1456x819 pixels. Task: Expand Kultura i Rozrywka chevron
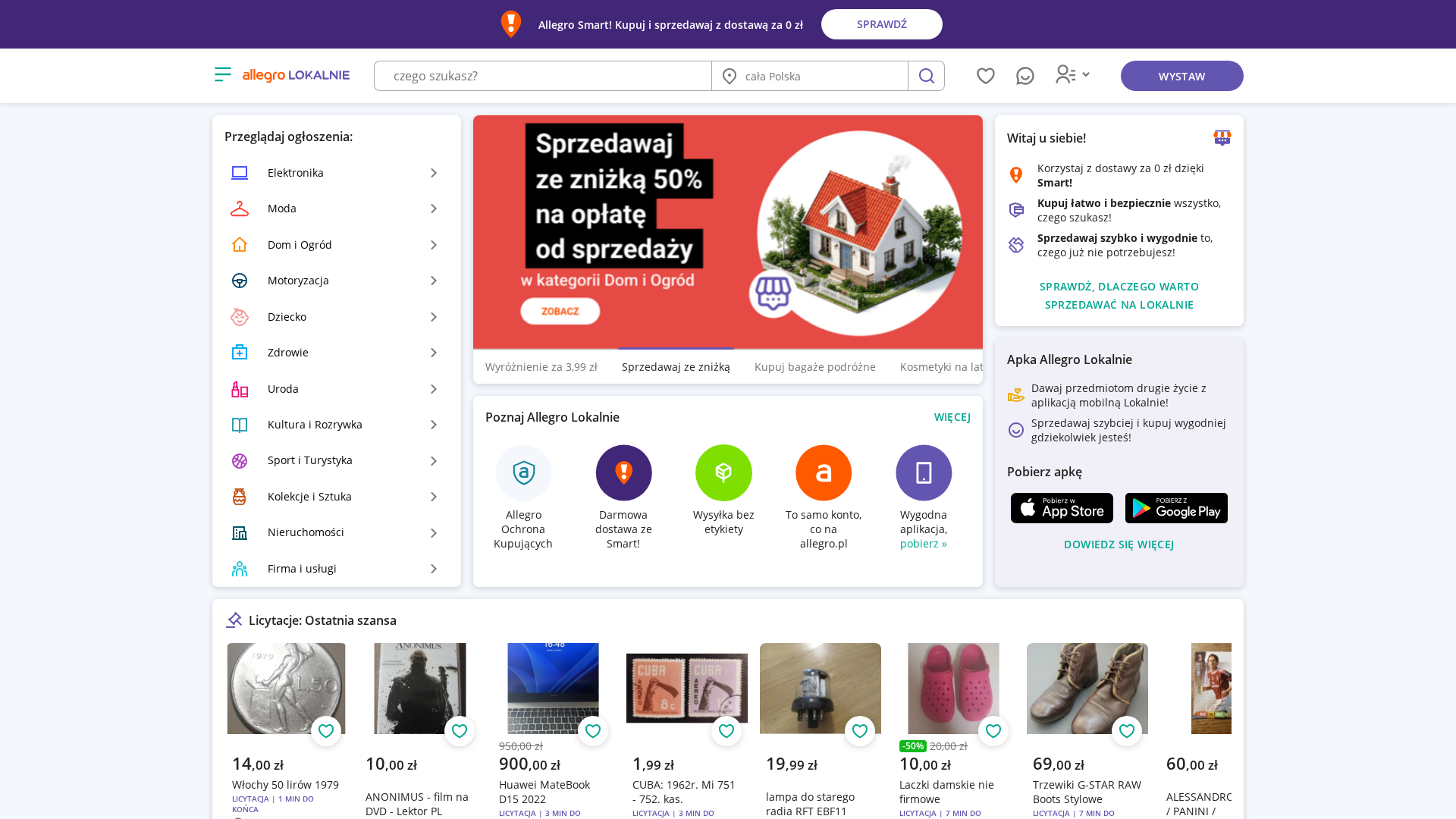434,425
